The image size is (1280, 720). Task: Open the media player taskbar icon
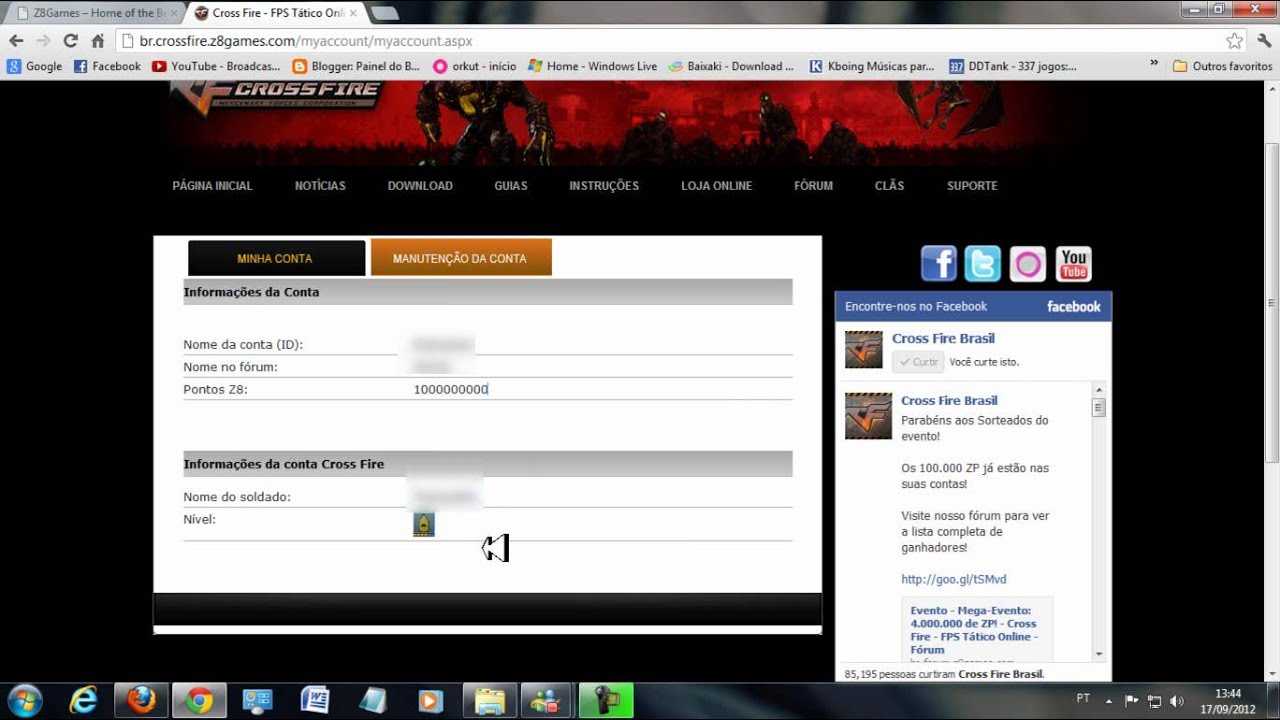point(431,700)
